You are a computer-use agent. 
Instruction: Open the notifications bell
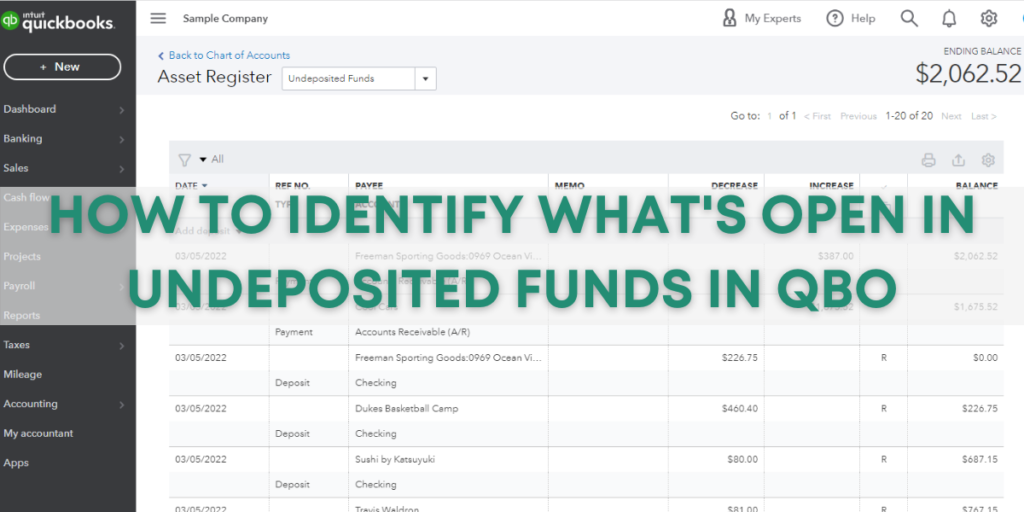tap(949, 18)
